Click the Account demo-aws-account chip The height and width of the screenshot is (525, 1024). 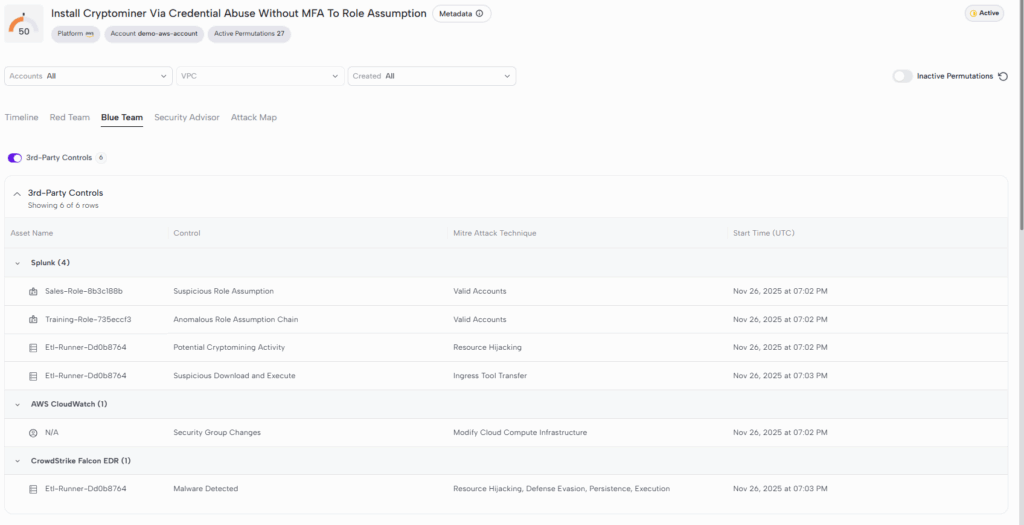[154, 33]
